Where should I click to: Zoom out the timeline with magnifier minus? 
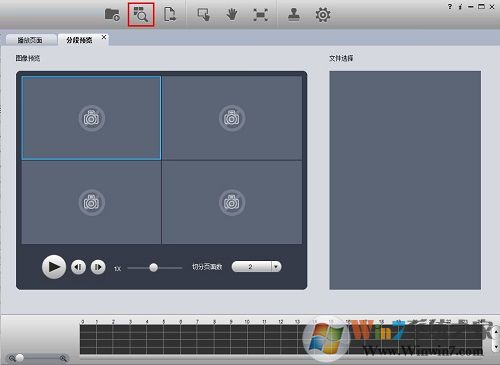pos(12,358)
